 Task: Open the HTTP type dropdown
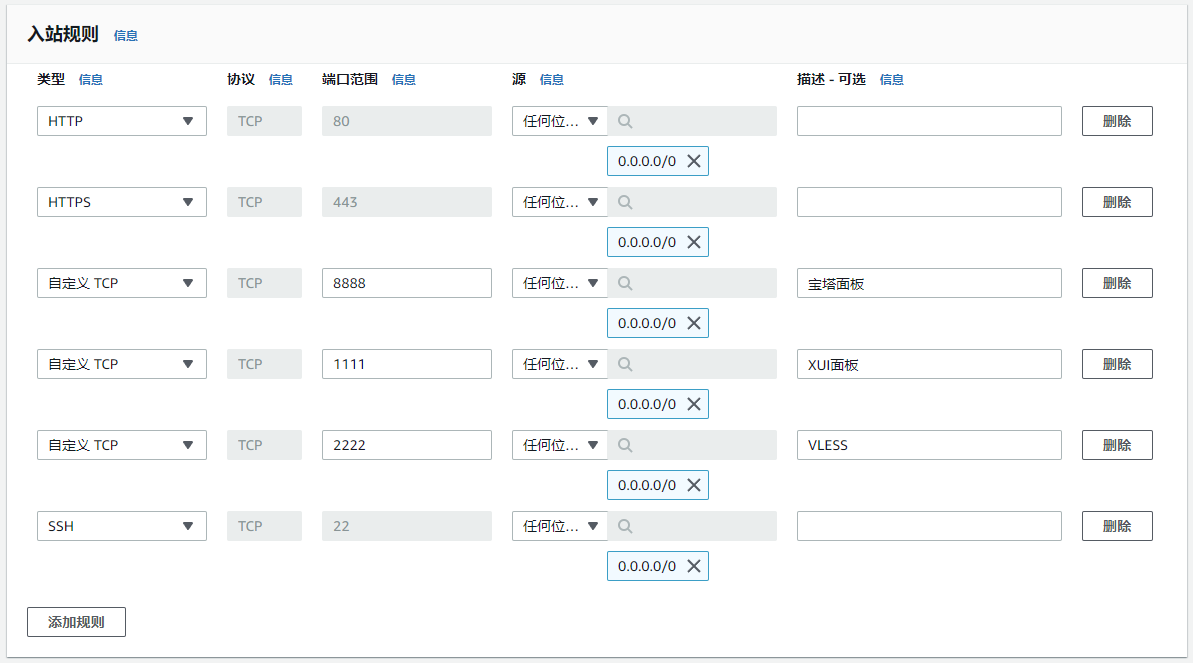click(121, 121)
